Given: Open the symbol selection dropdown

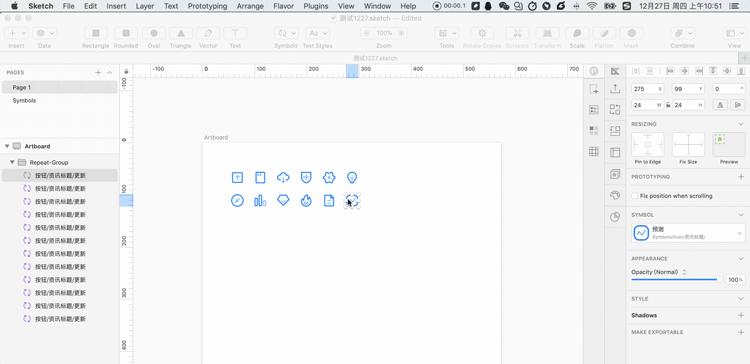Looking at the screenshot, I should (688, 233).
